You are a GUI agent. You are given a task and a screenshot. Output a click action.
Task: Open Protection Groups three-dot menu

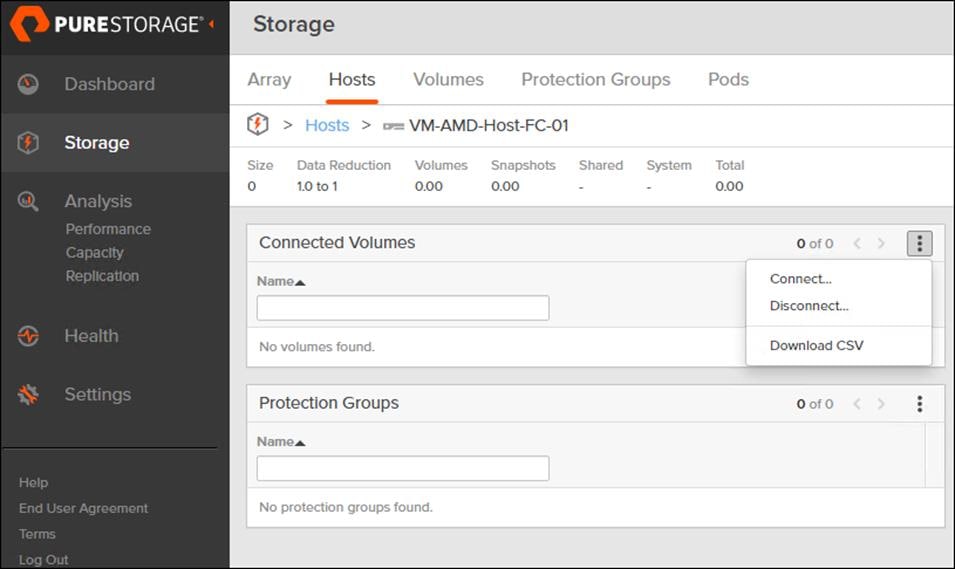tap(919, 404)
